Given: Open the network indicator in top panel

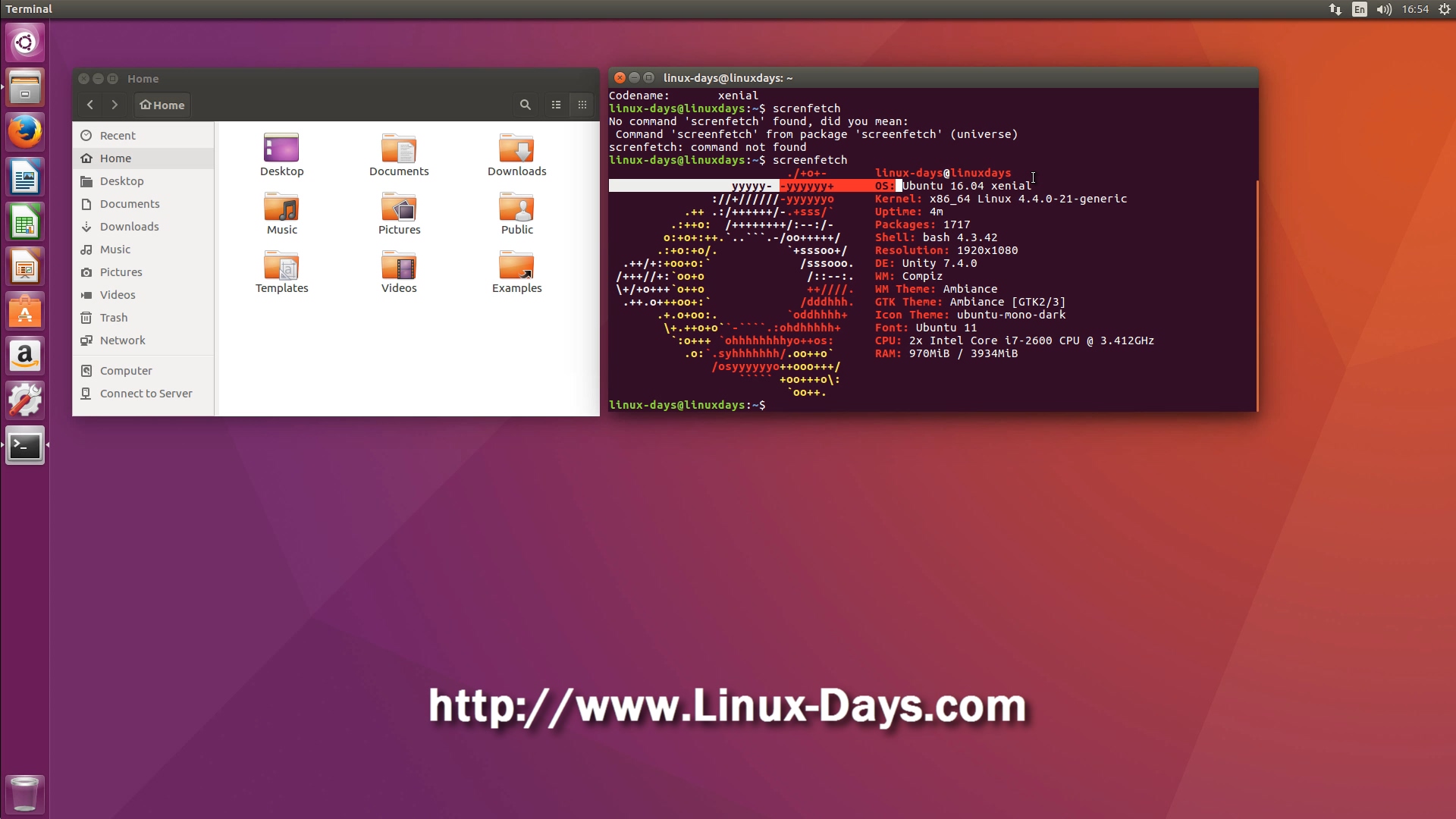Looking at the screenshot, I should [1335, 9].
